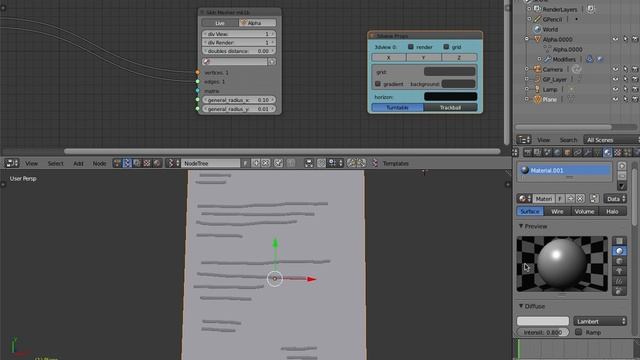
Task: Open Lambert diffuse shader dropdown
Action: tap(600, 321)
